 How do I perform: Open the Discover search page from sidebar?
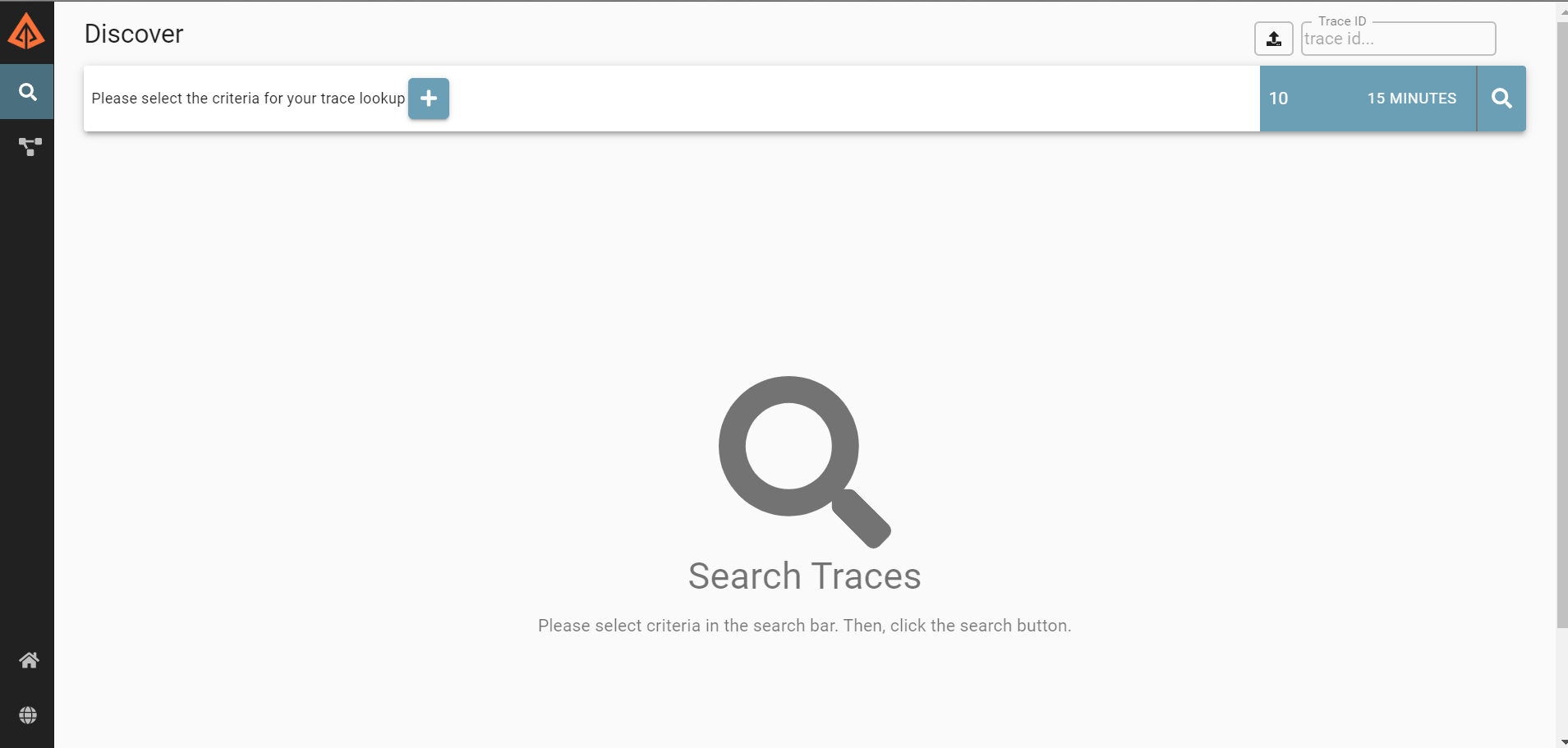pos(27,92)
